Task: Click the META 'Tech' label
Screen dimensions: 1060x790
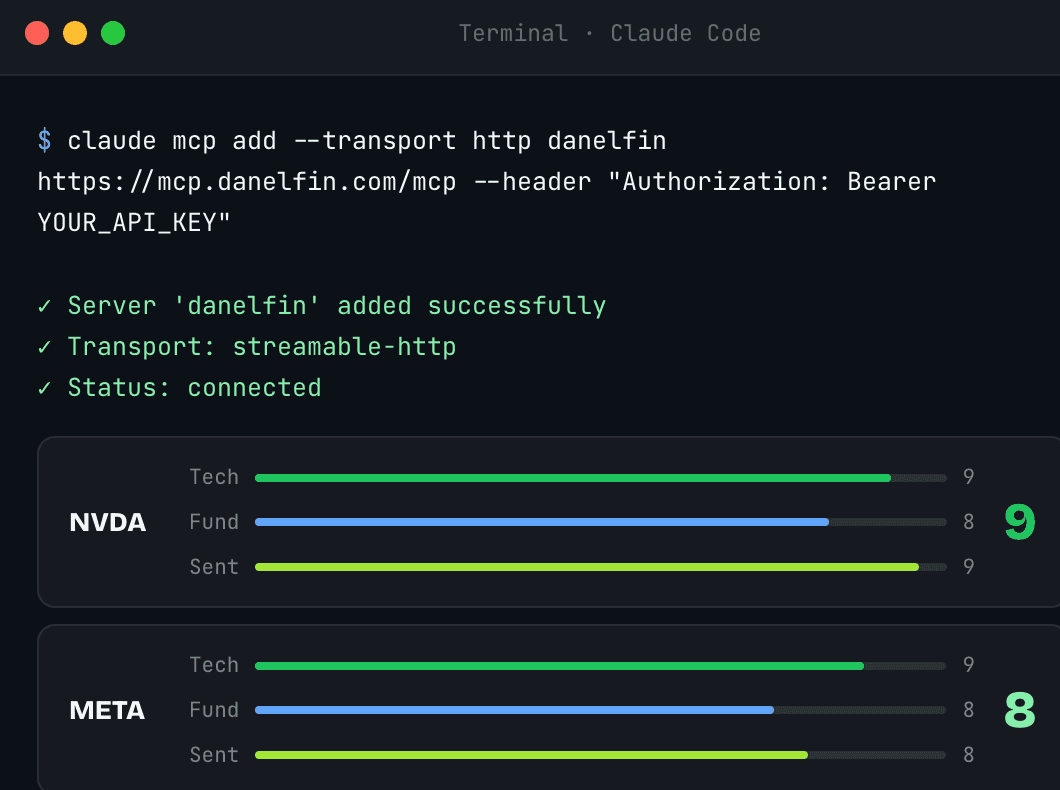Action: (x=214, y=665)
